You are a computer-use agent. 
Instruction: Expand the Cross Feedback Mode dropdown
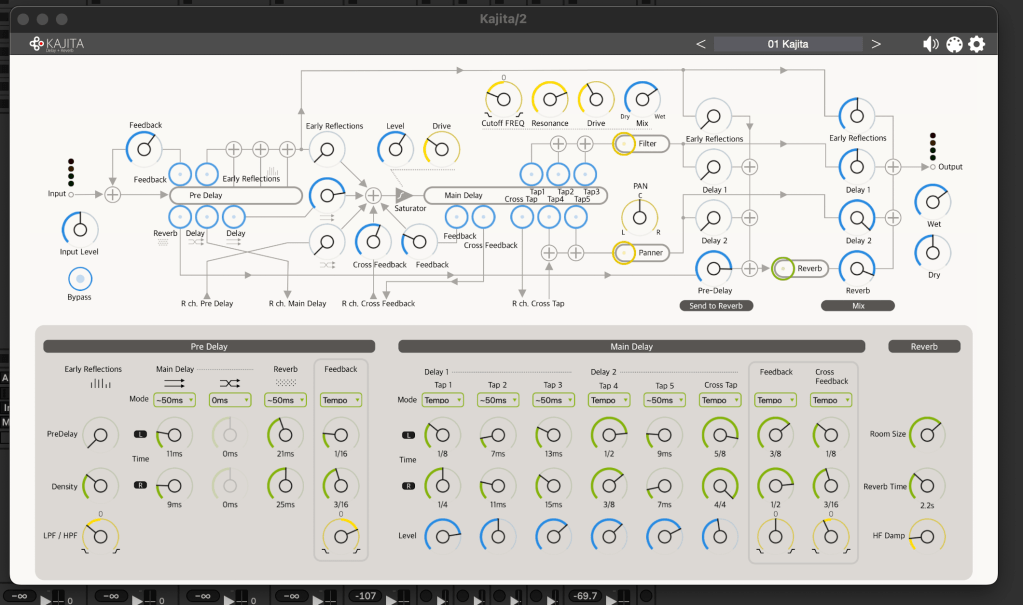coord(830,400)
